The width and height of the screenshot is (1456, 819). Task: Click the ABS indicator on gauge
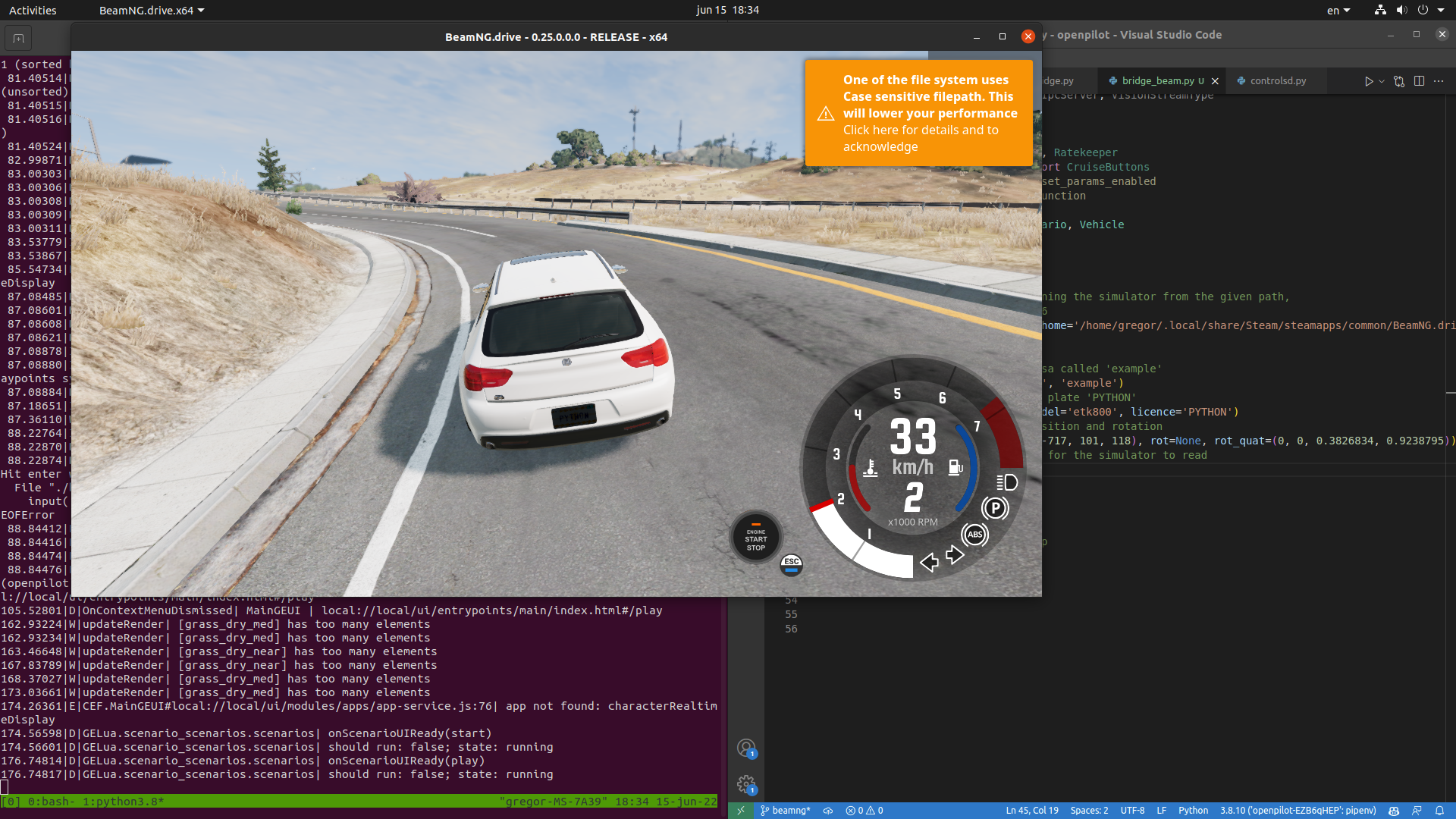[x=975, y=535]
